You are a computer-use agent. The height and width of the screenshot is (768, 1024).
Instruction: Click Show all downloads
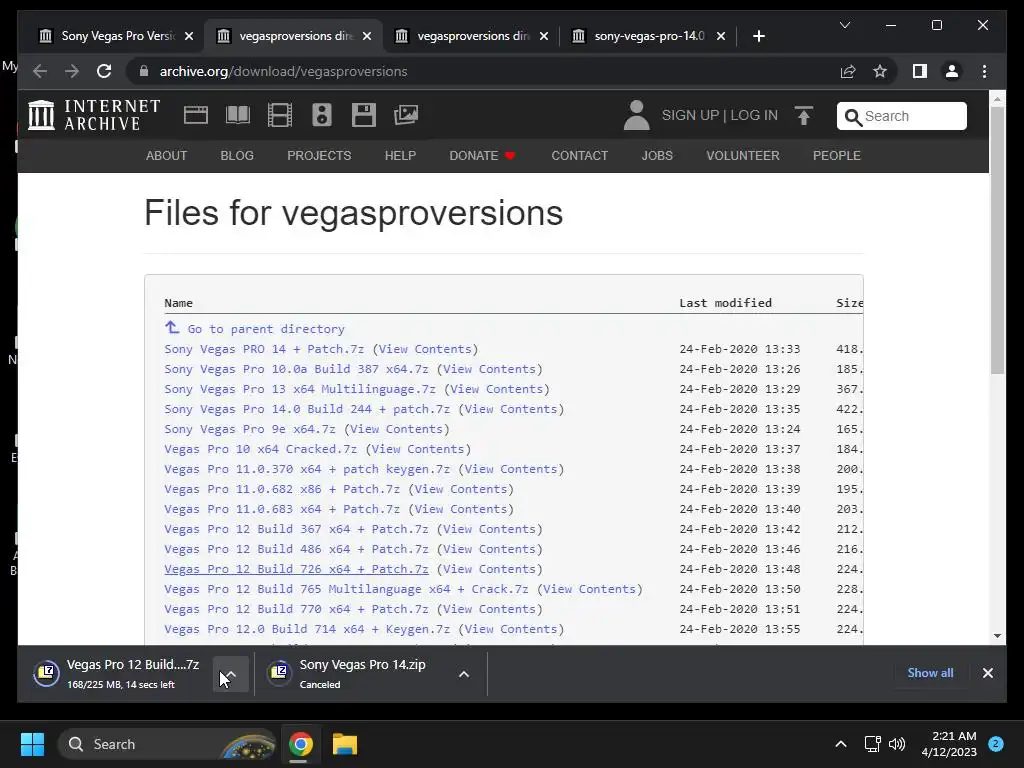click(930, 673)
